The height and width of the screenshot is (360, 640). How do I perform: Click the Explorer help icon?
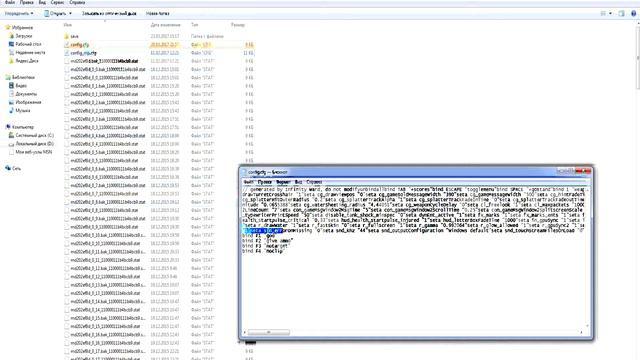click(633, 13)
